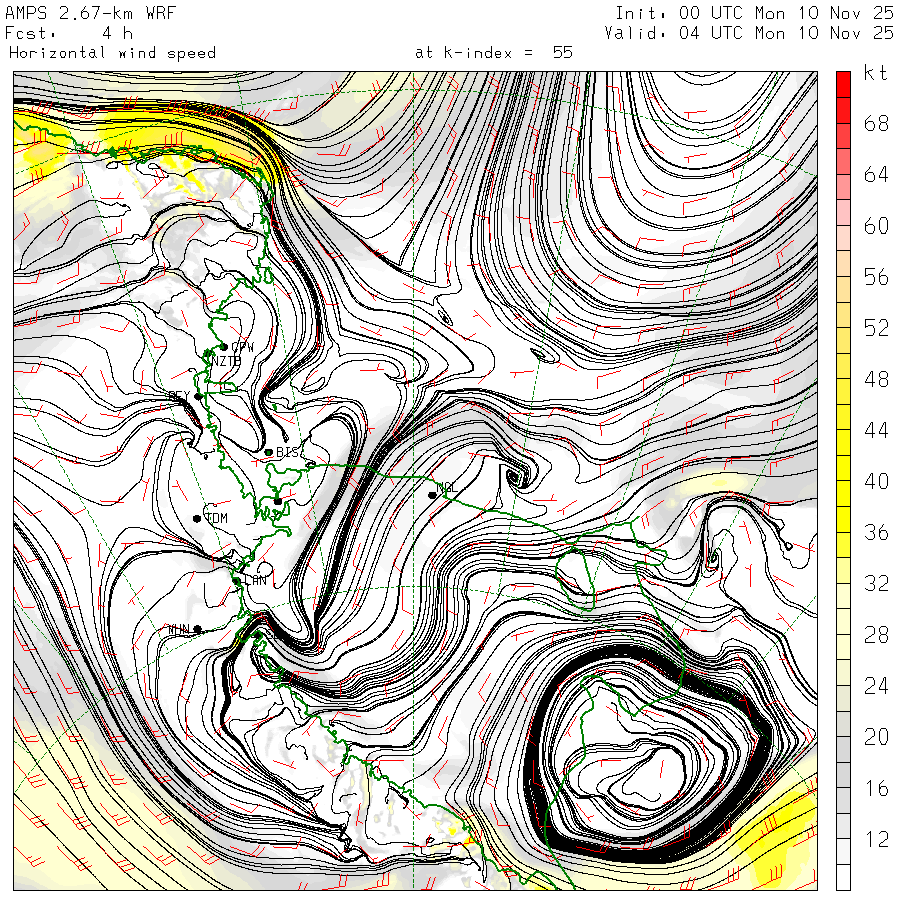Click the '12' color bar value

tap(876, 839)
